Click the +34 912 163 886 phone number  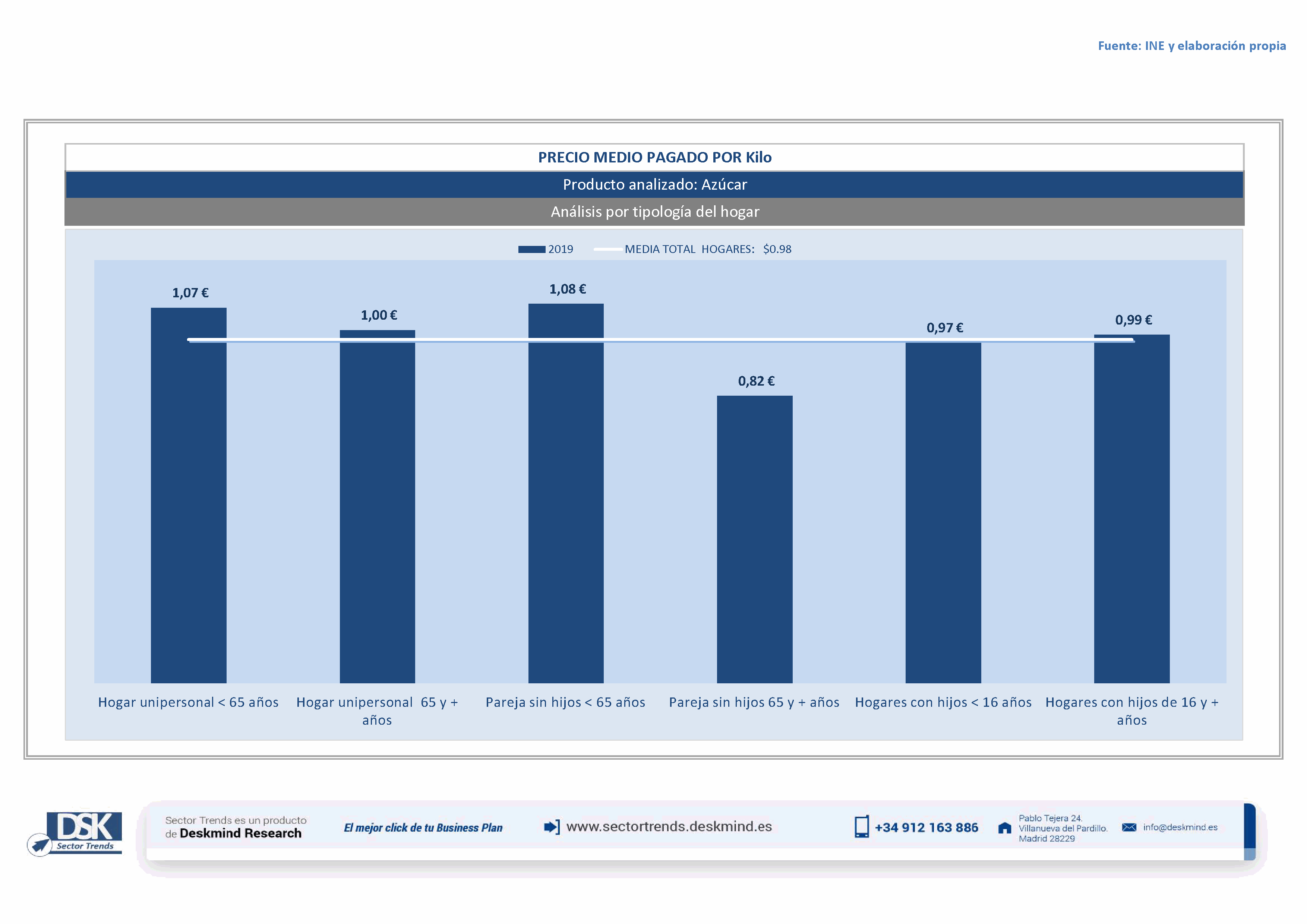(x=926, y=828)
